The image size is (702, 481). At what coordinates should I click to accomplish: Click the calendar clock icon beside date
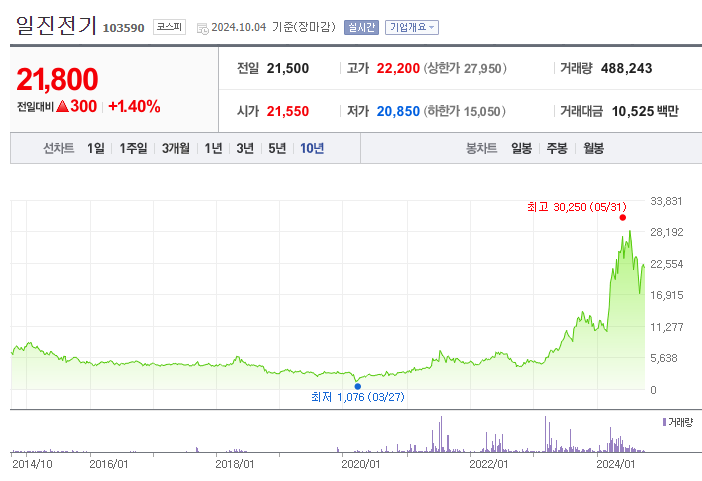[x=203, y=29]
